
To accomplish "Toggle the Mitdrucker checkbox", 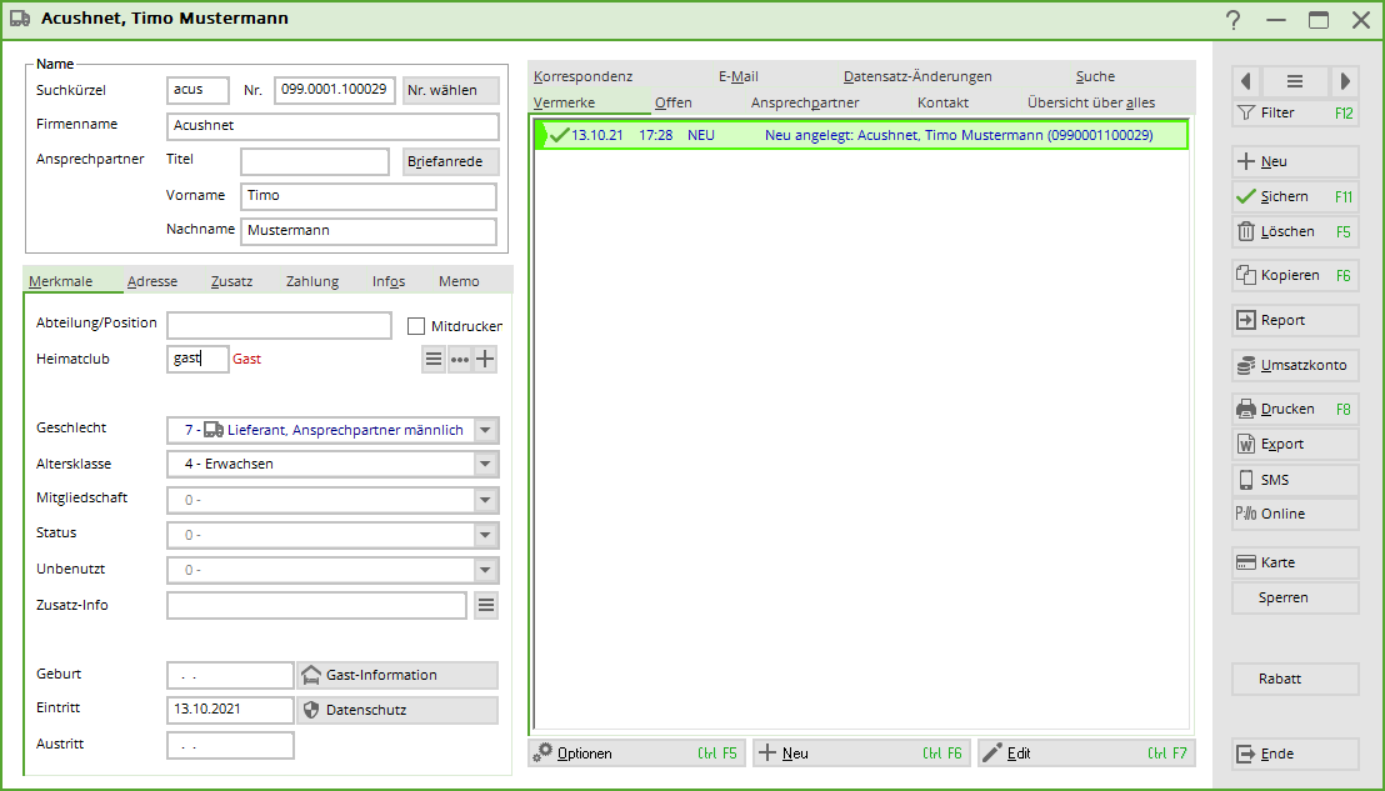I will tap(417, 326).
